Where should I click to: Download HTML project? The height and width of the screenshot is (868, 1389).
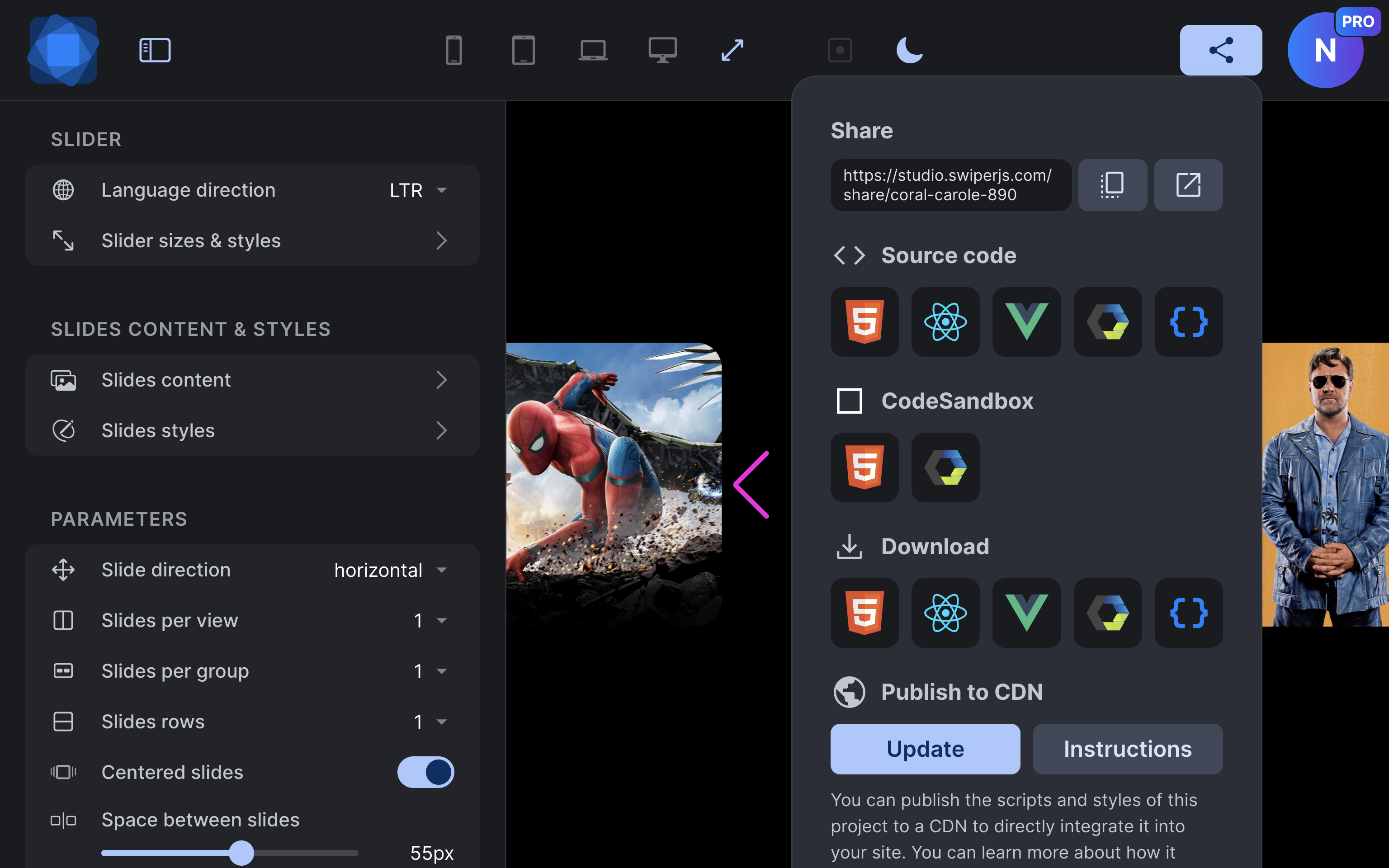(865, 613)
